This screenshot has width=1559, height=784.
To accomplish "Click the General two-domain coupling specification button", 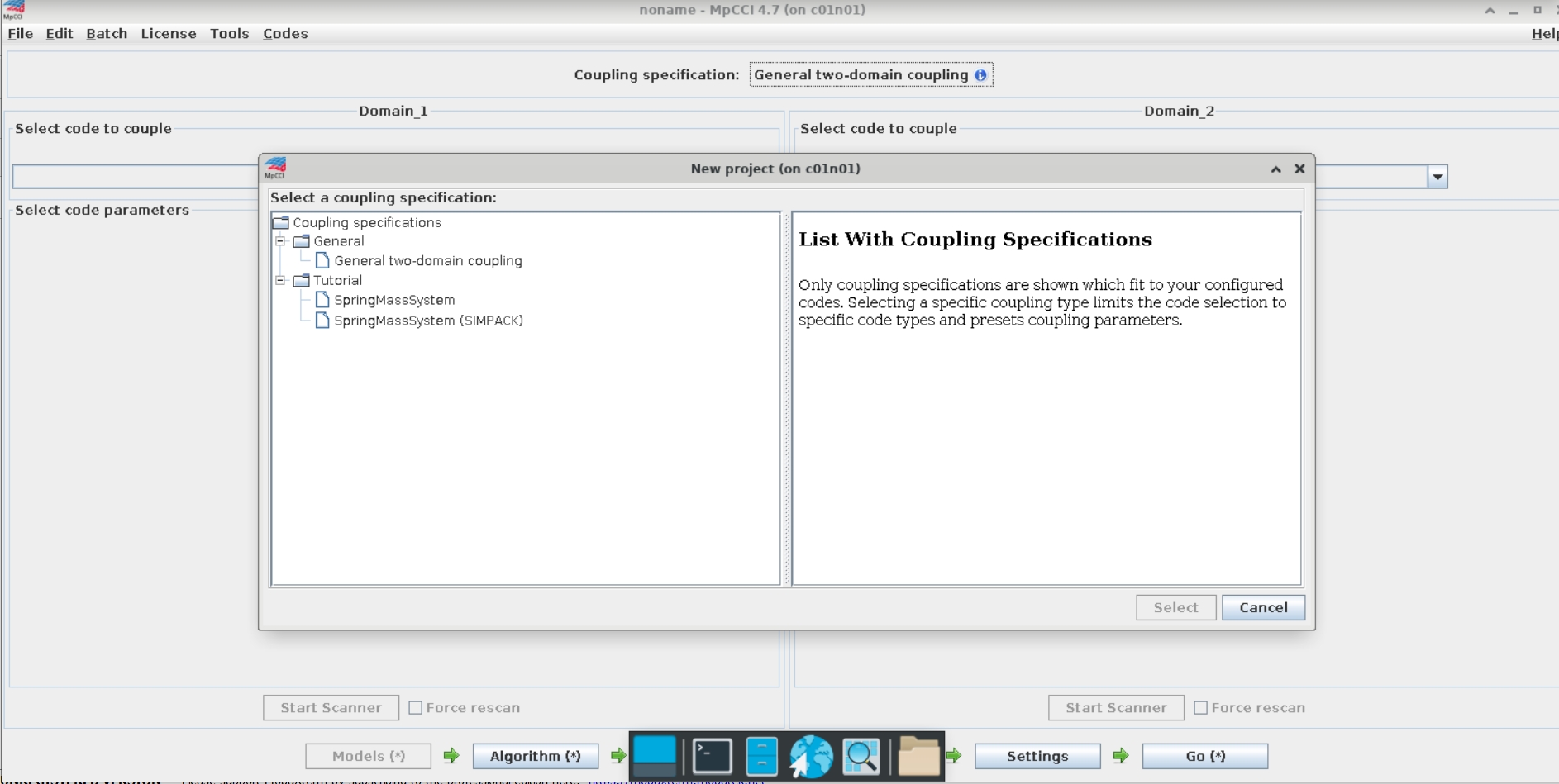I will click(x=871, y=75).
